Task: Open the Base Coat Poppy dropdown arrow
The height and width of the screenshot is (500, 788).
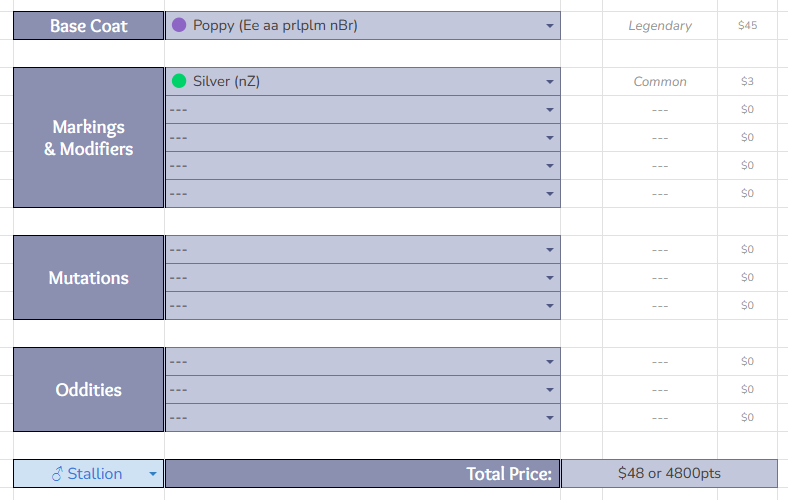Action: (x=550, y=26)
